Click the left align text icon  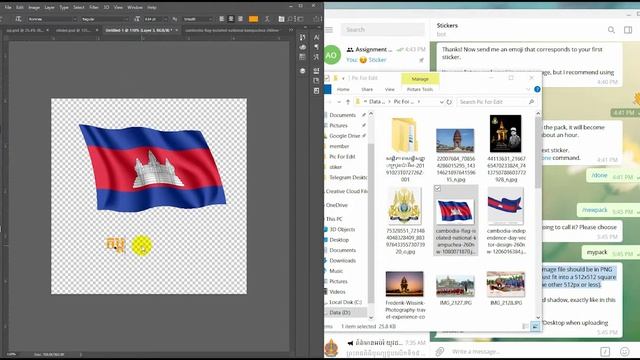(x=222, y=19)
